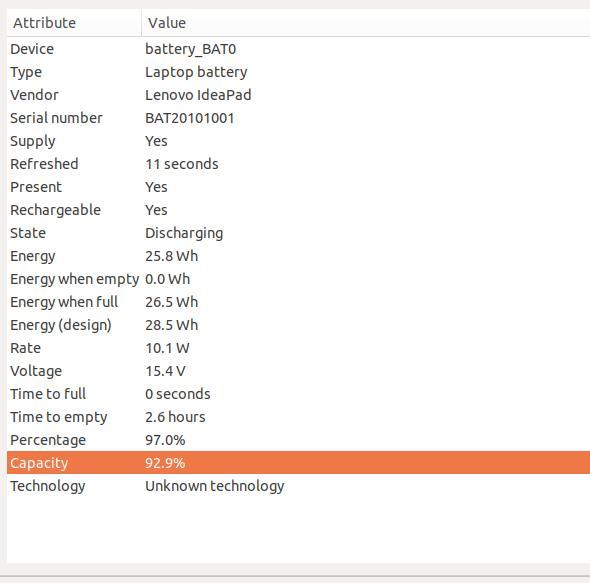Image resolution: width=590 pixels, height=583 pixels.
Task: Click the Attribute column header
Action: coord(74,23)
